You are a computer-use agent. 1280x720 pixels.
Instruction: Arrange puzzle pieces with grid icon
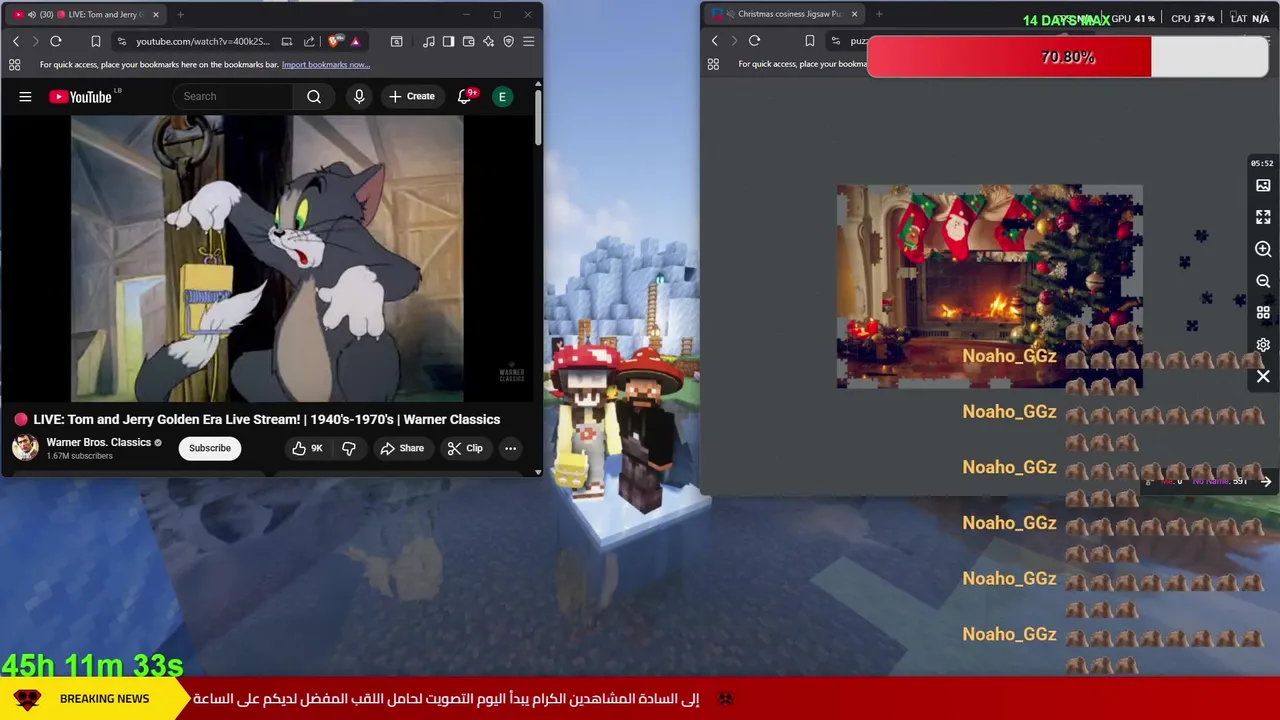1263,313
